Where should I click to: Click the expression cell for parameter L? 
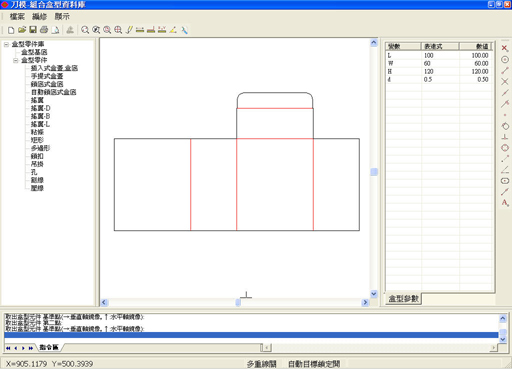[440, 55]
